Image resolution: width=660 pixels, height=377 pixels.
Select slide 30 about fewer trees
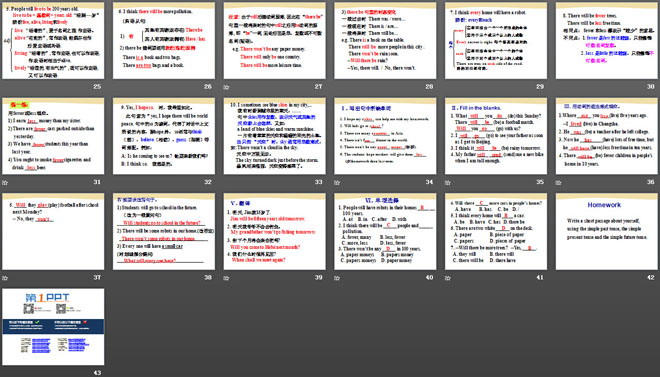607,40
